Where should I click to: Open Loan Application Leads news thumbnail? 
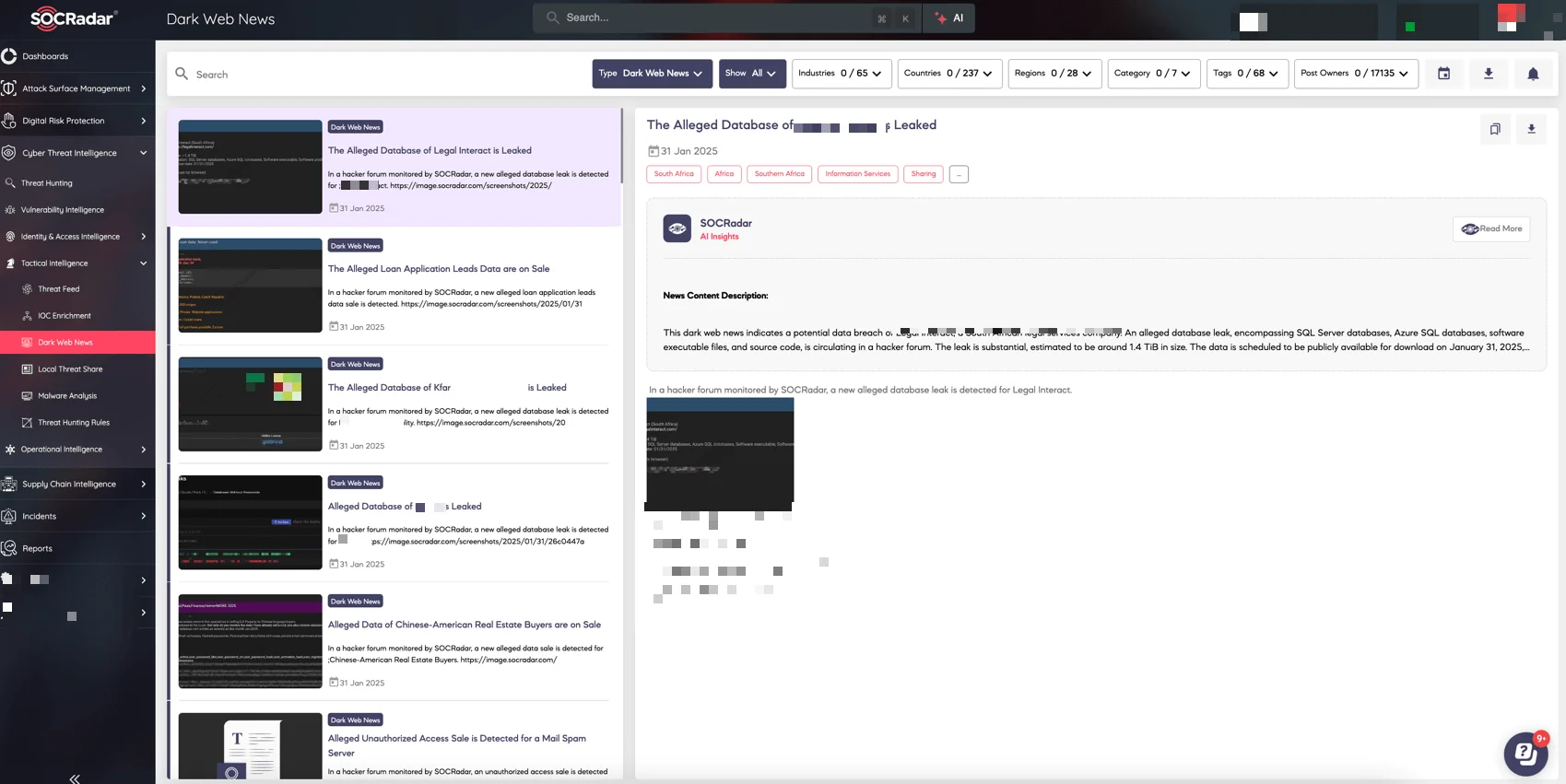(250, 285)
